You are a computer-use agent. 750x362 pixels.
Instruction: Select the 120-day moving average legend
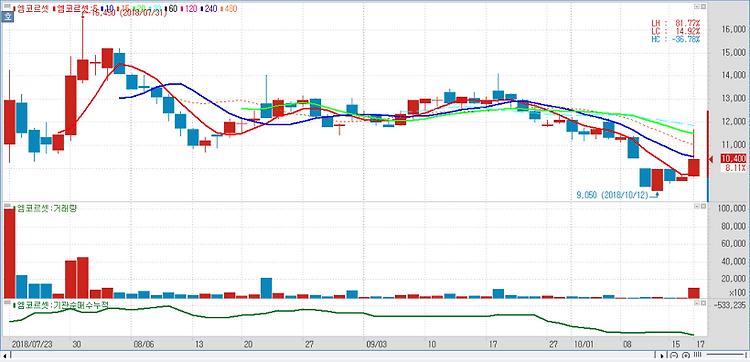coord(190,9)
